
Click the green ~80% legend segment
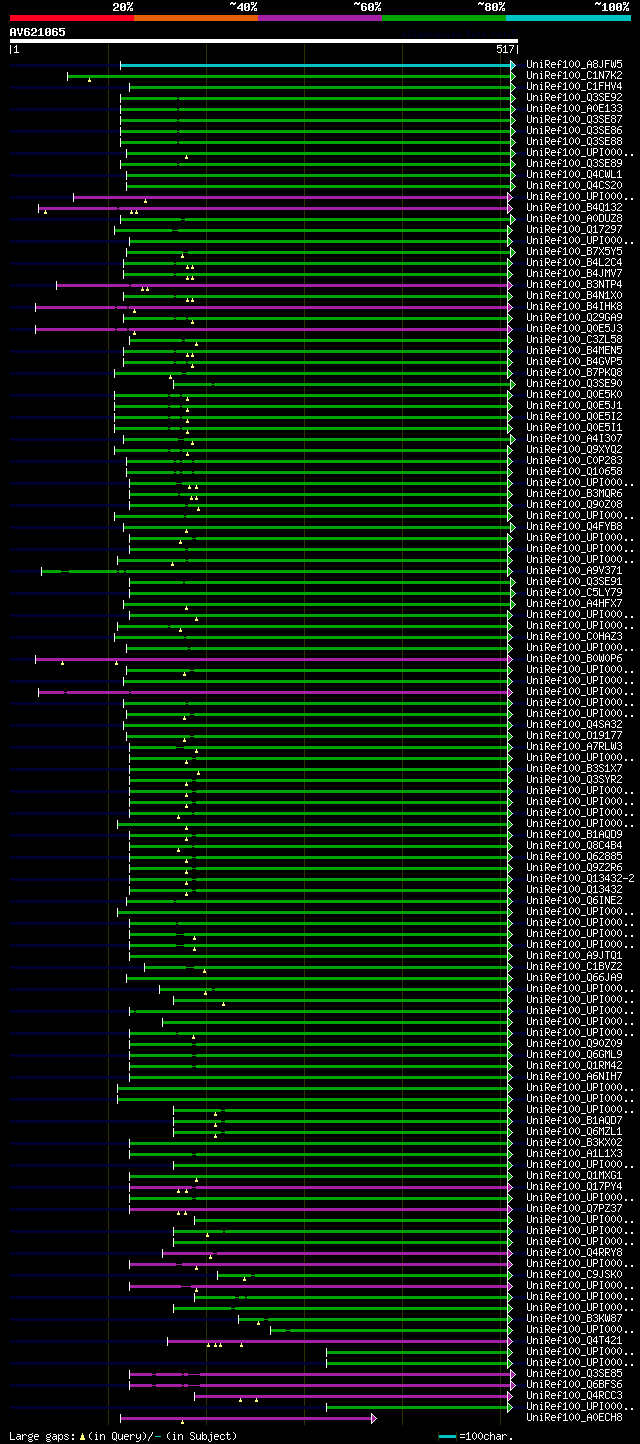coord(443,17)
